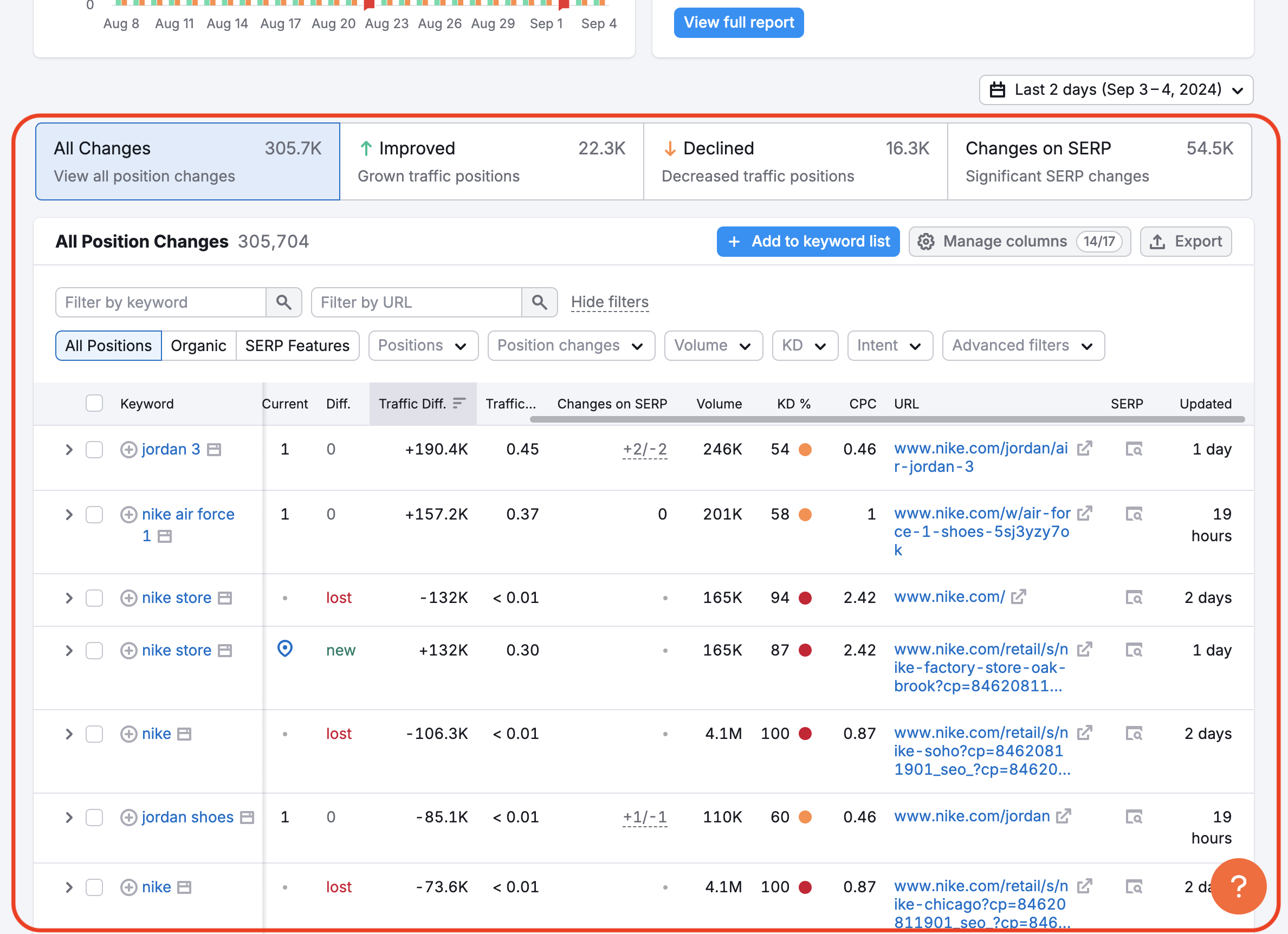
Task: Open external link icon for nike-soho URL
Action: pos(1085,733)
